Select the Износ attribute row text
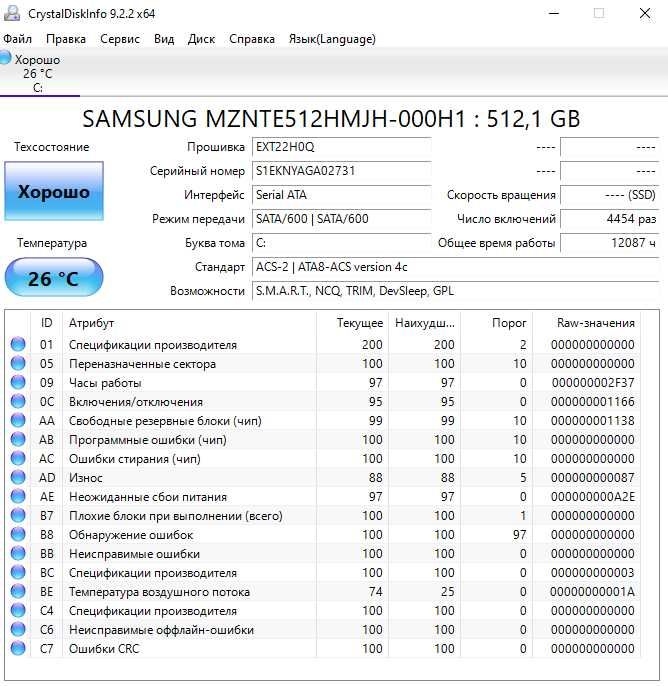 click(86, 478)
